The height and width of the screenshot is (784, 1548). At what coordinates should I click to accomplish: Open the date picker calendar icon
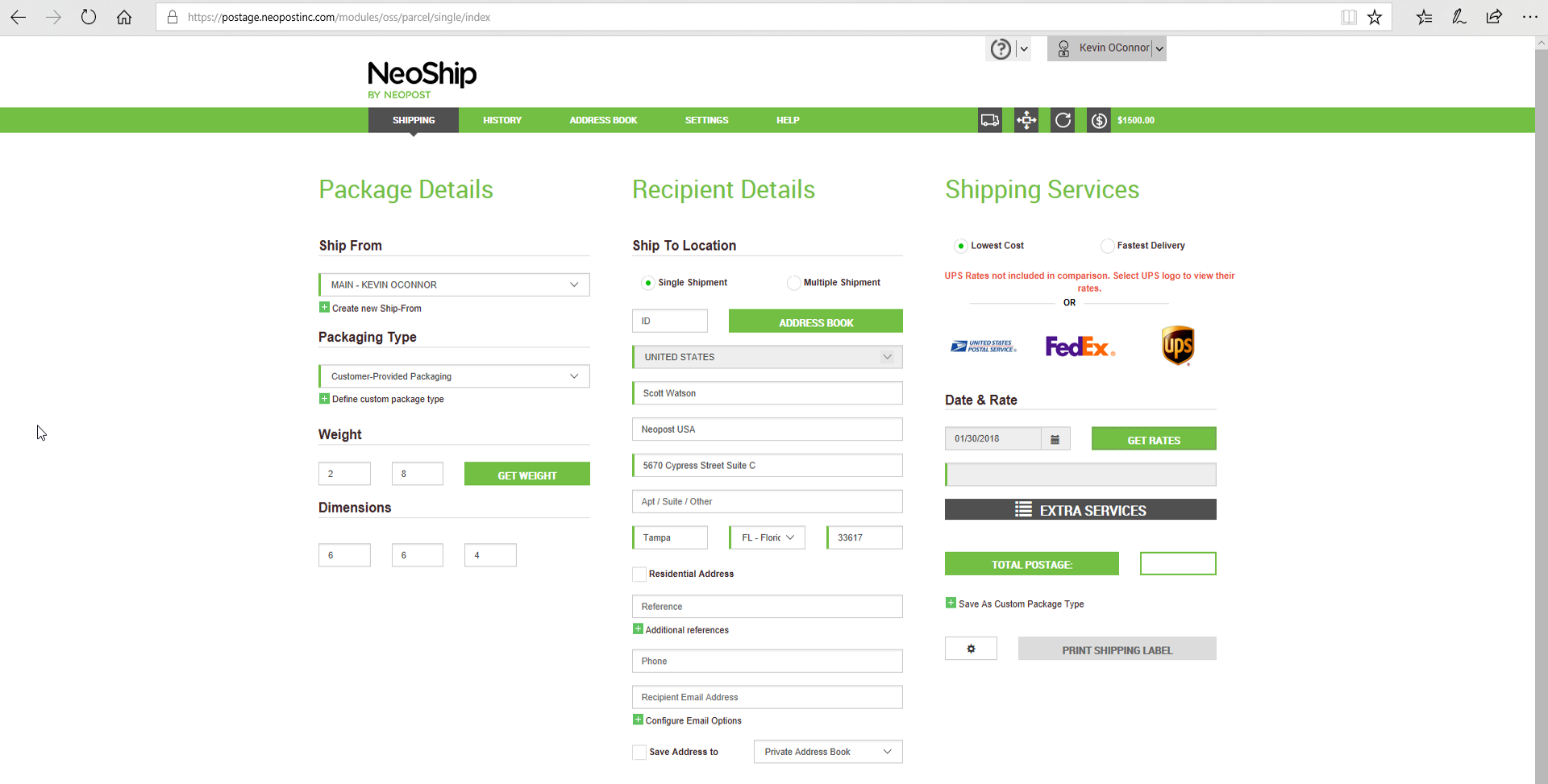[x=1055, y=439]
